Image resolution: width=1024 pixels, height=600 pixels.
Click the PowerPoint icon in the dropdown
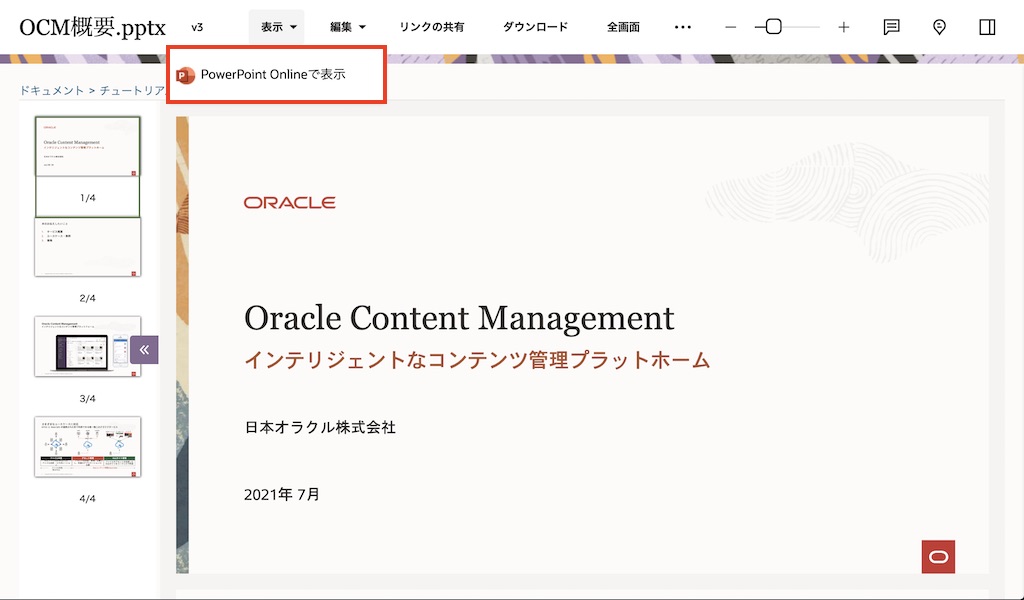pos(186,75)
